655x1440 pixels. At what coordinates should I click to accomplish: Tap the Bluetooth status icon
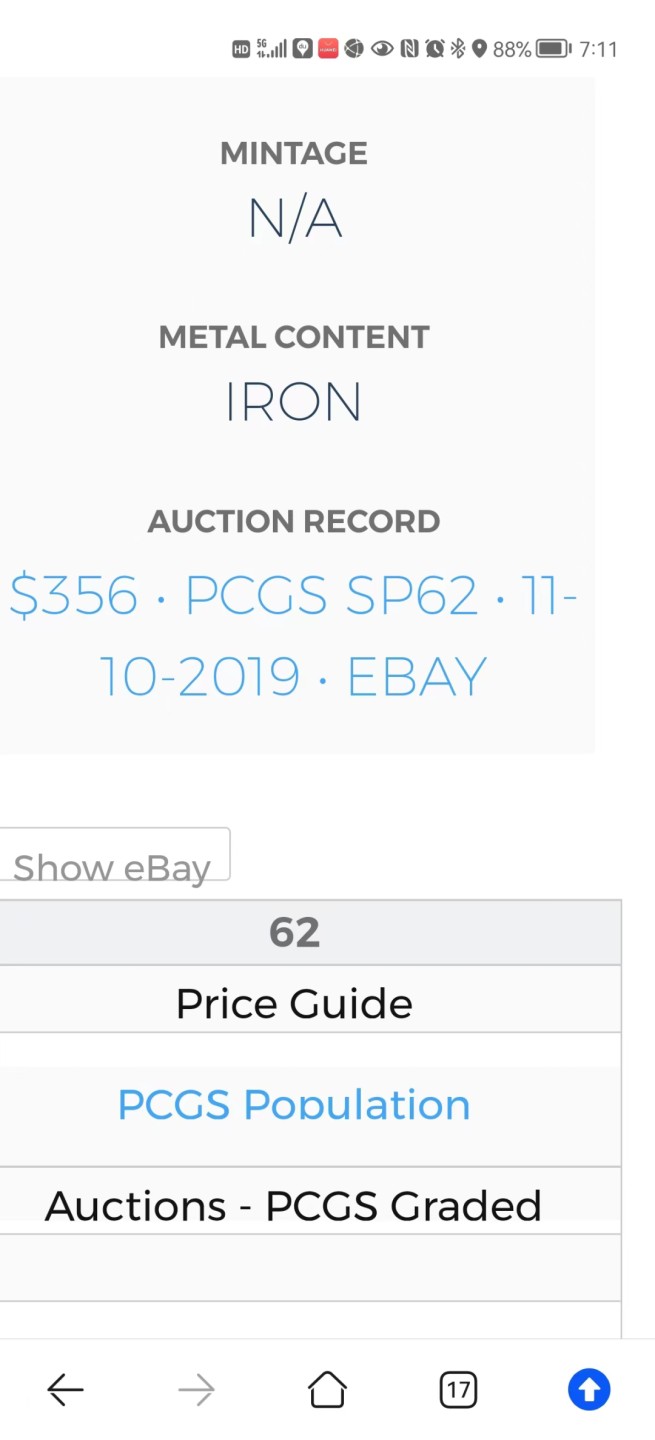458,48
